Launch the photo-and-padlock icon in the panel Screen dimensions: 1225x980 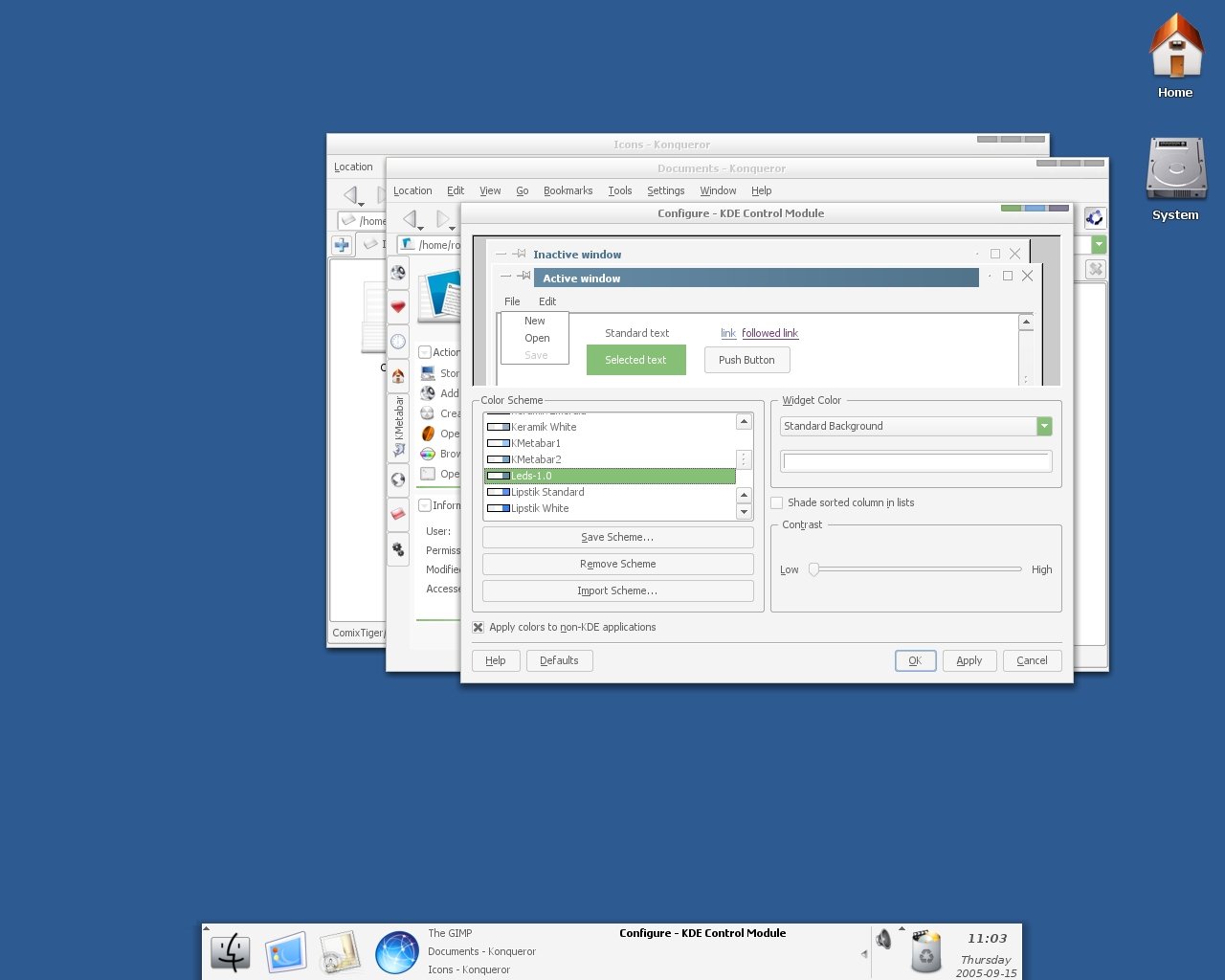pos(340,952)
